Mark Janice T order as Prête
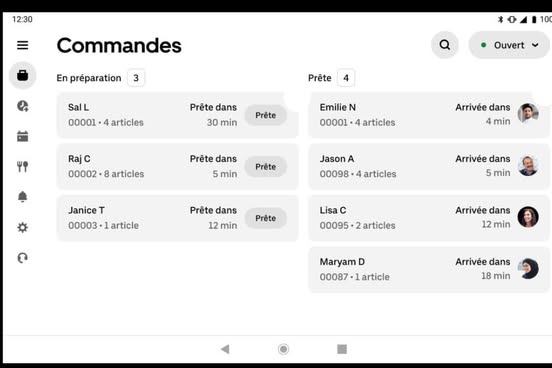The image size is (552, 368). coord(265,218)
